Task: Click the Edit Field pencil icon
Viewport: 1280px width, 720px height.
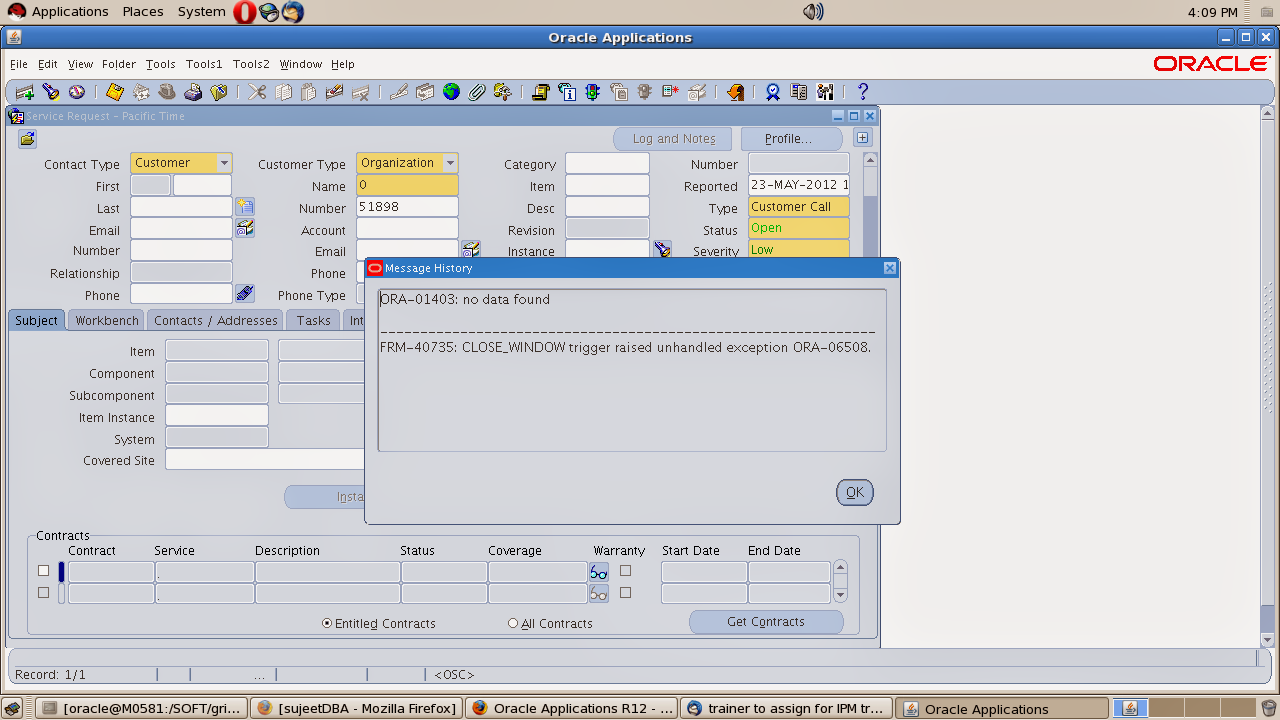Action: point(399,92)
